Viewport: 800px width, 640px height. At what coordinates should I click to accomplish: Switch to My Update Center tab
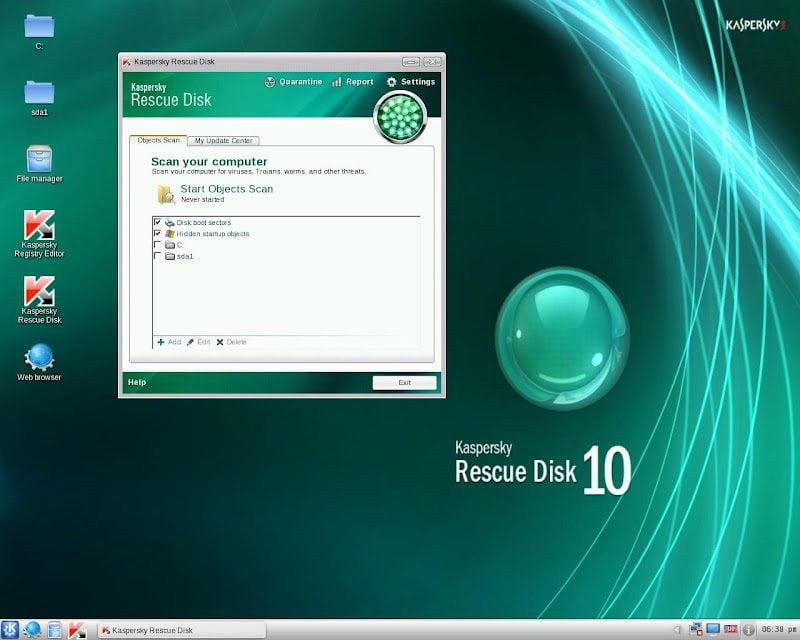tap(223, 140)
